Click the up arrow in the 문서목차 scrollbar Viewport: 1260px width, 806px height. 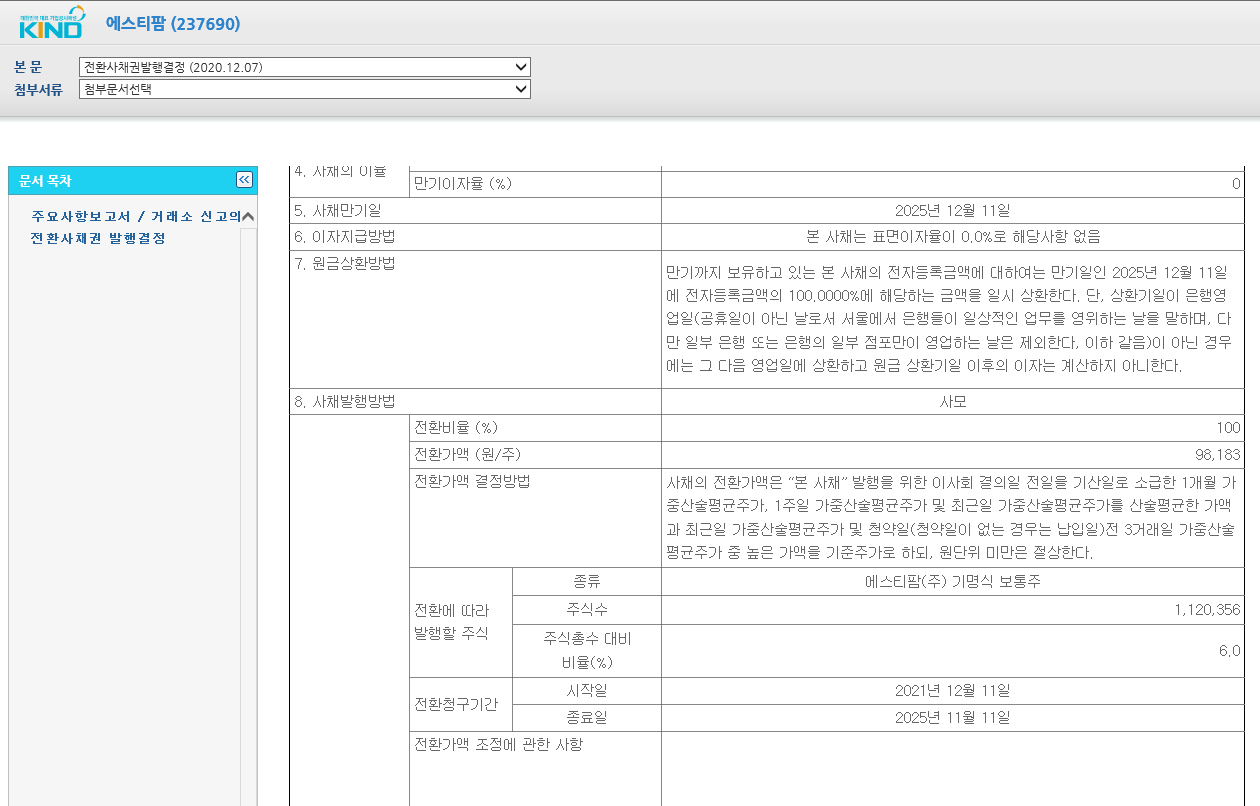[x=248, y=217]
